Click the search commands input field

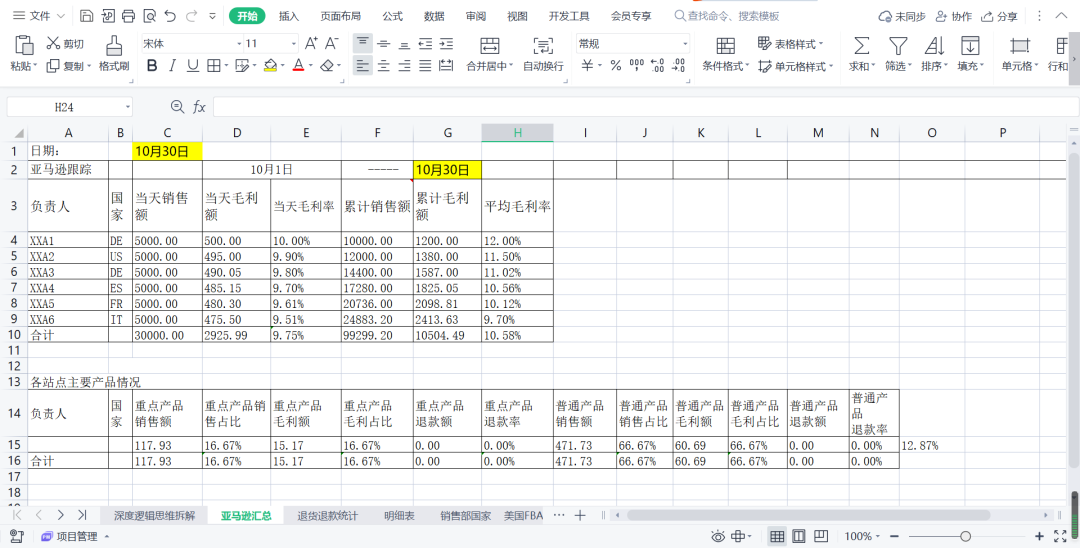coord(733,16)
